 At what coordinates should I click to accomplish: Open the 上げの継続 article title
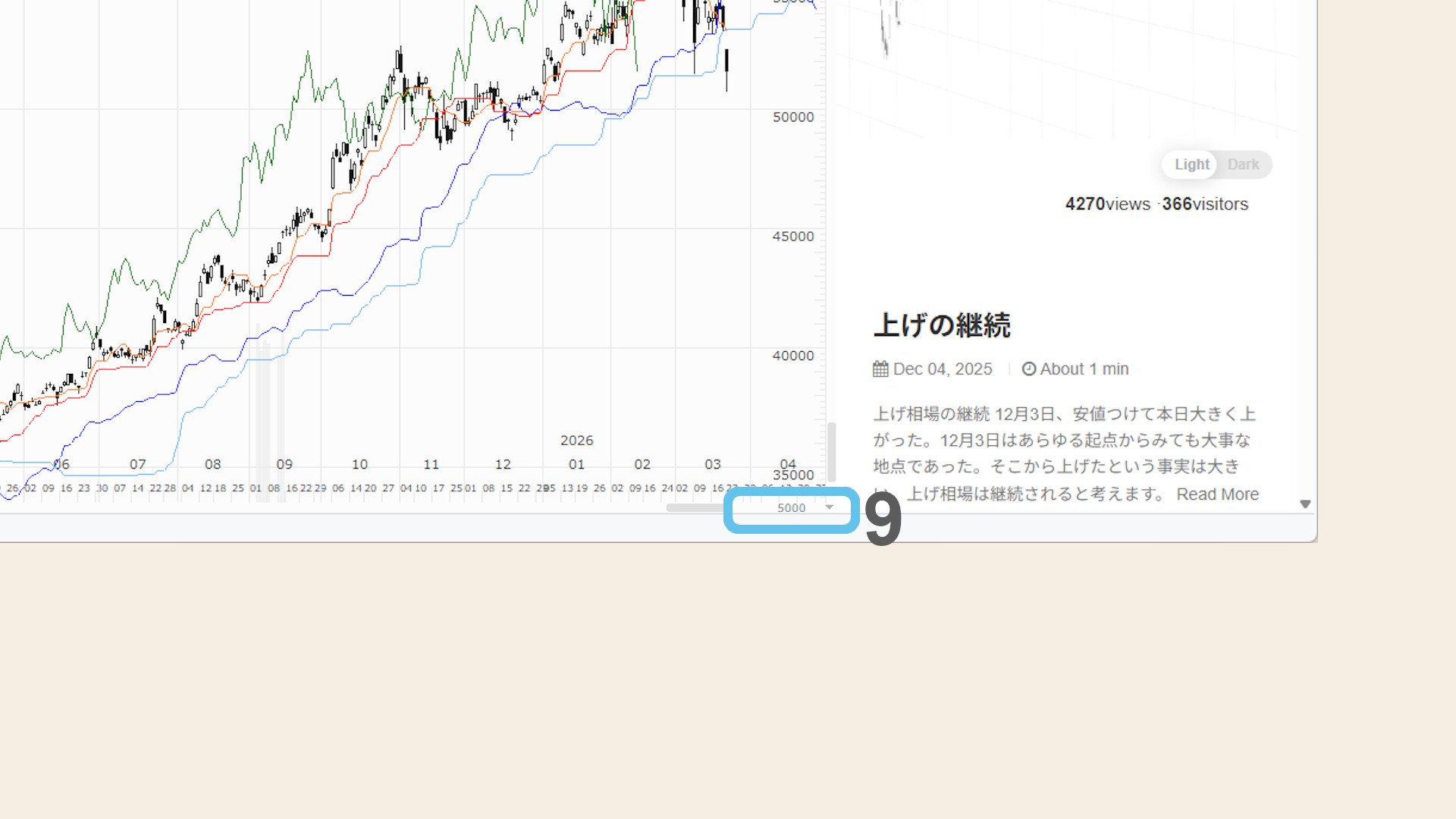click(x=942, y=325)
